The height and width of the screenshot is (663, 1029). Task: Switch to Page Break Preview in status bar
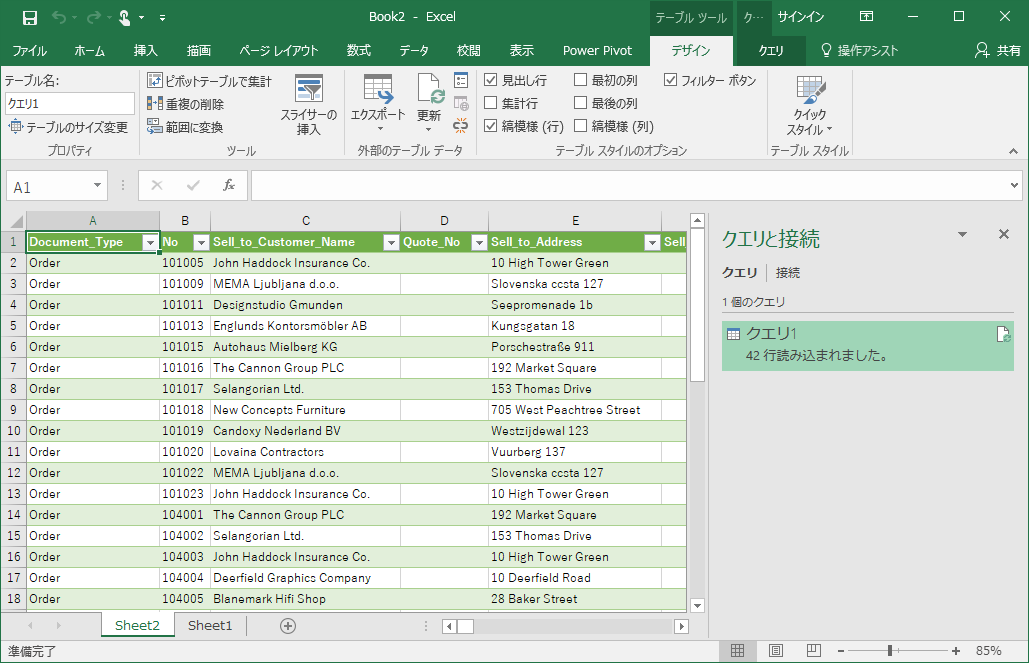coord(813,650)
